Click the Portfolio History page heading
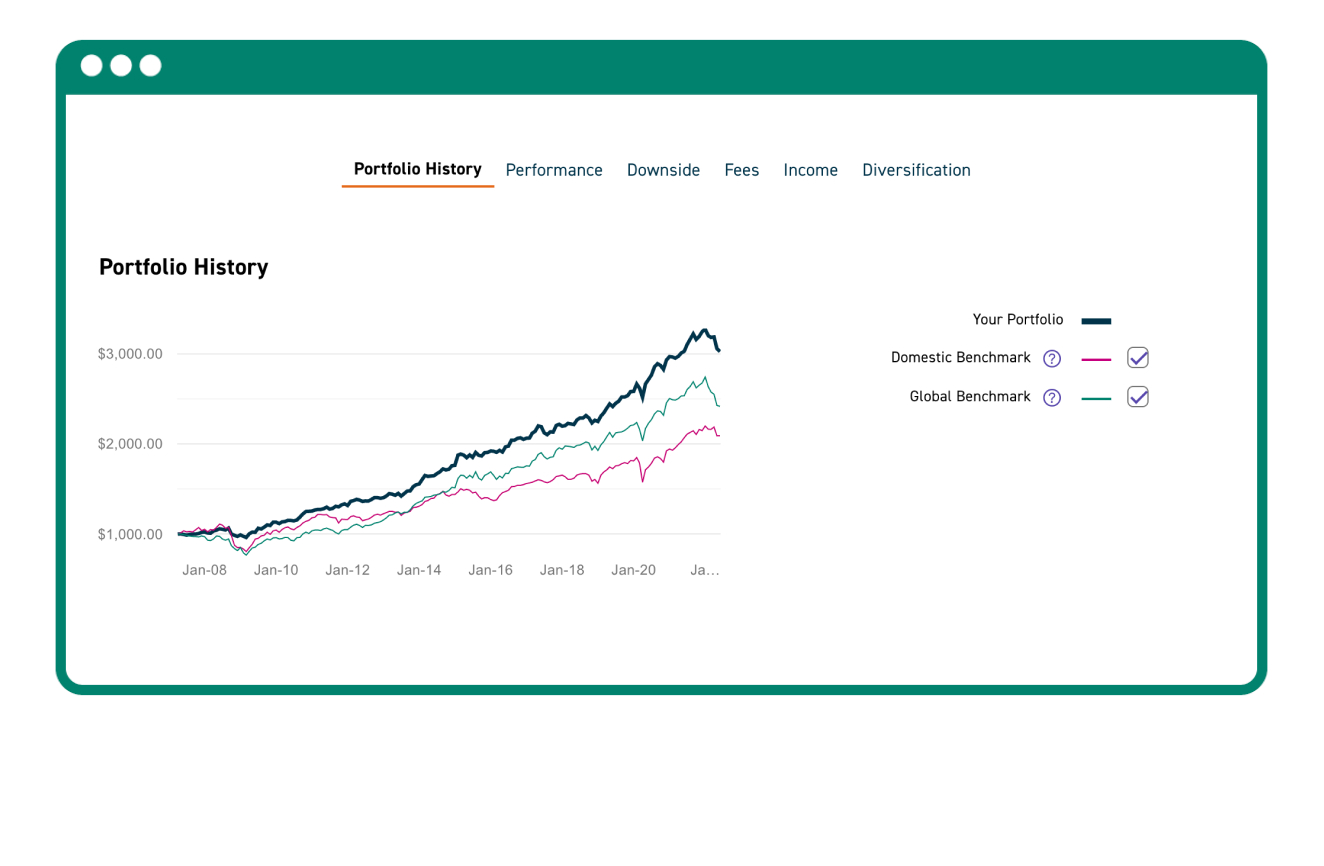Image resolution: width=1324 pixels, height=866 pixels. 183,267
